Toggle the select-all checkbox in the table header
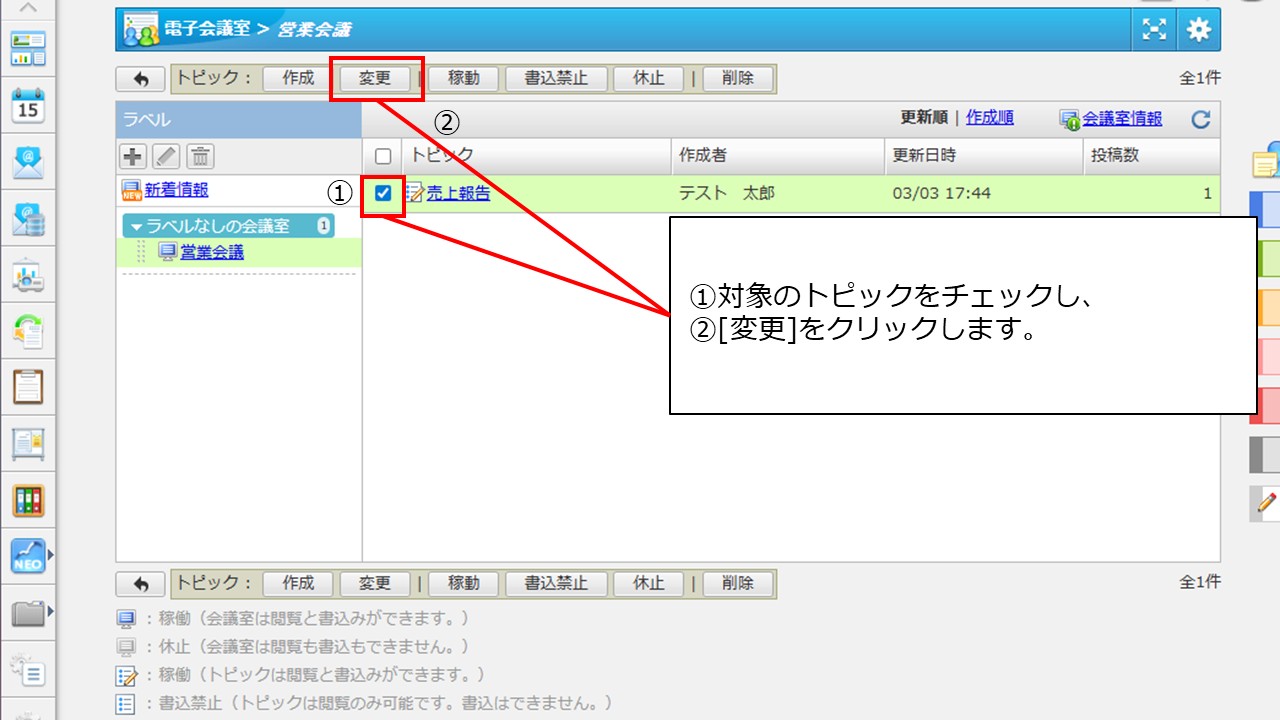1280x720 pixels. coord(383,156)
